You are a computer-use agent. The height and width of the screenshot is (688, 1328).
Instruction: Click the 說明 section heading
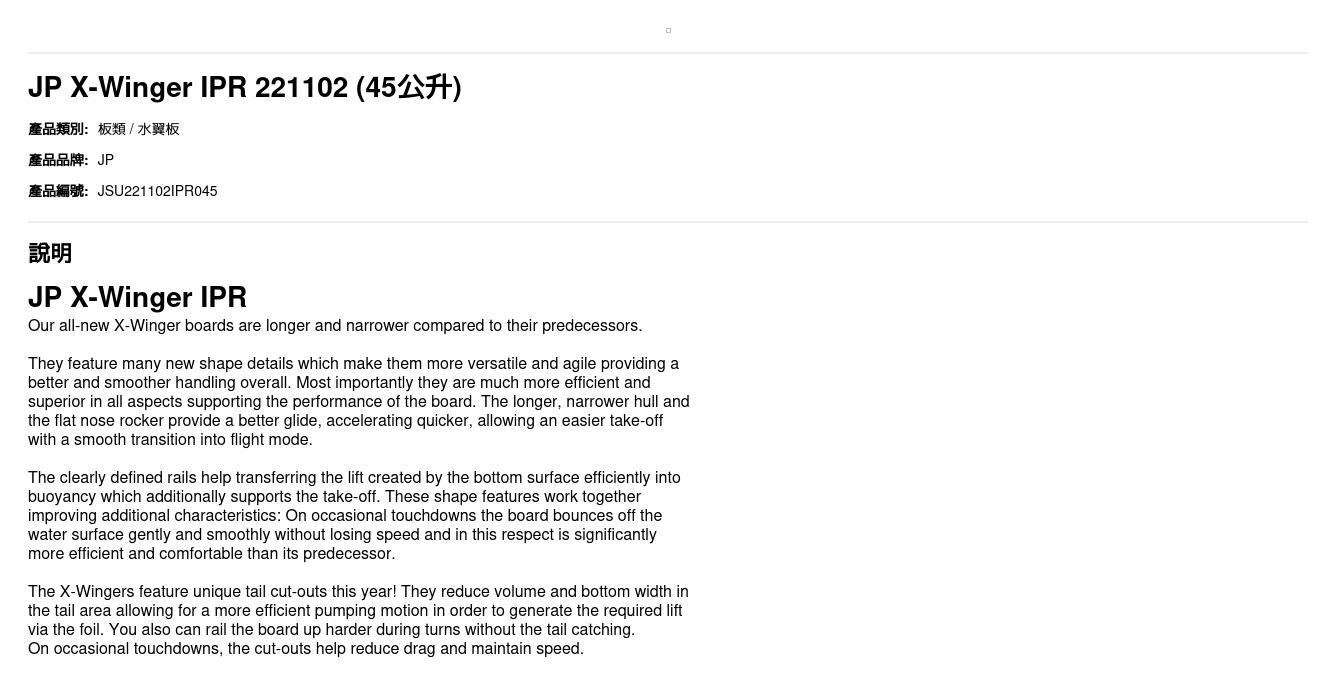pos(50,253)
